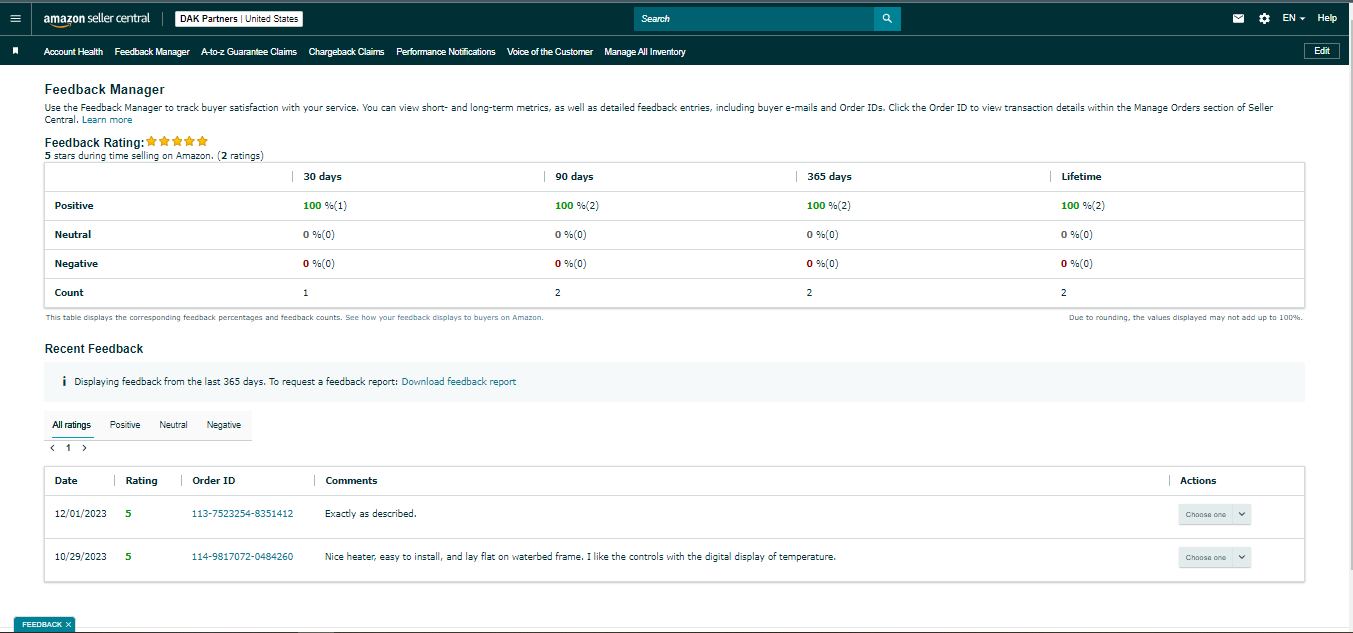Click the bookmark flag icon

16,51
